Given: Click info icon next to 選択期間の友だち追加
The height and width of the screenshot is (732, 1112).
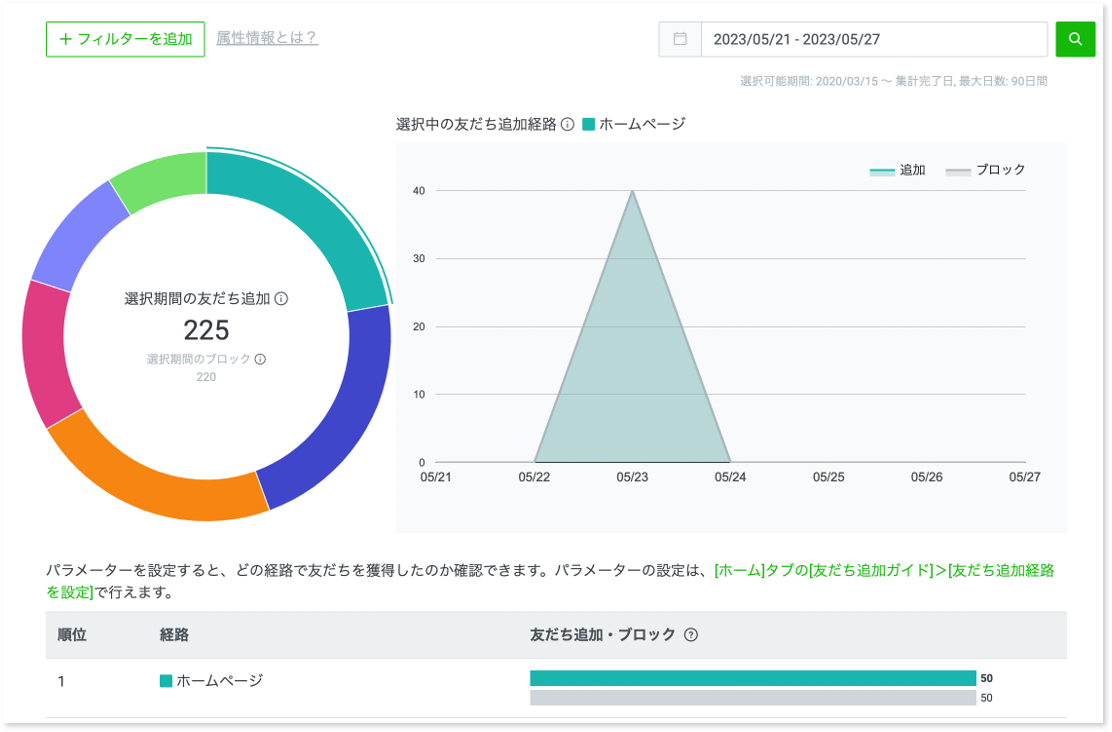Looking at the screenshot, I should [281, 299].
